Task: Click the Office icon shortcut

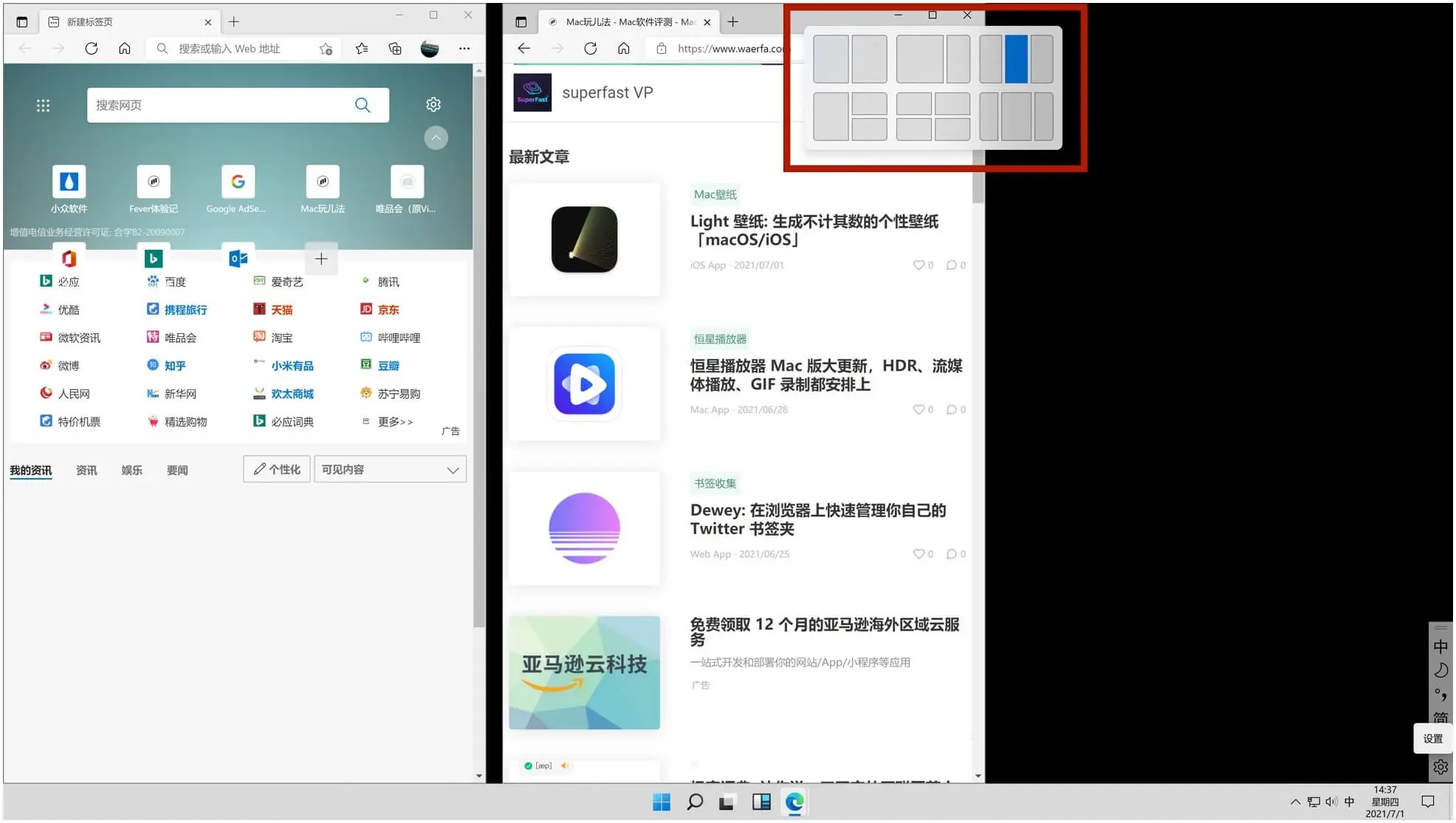Action: point(69,259)
